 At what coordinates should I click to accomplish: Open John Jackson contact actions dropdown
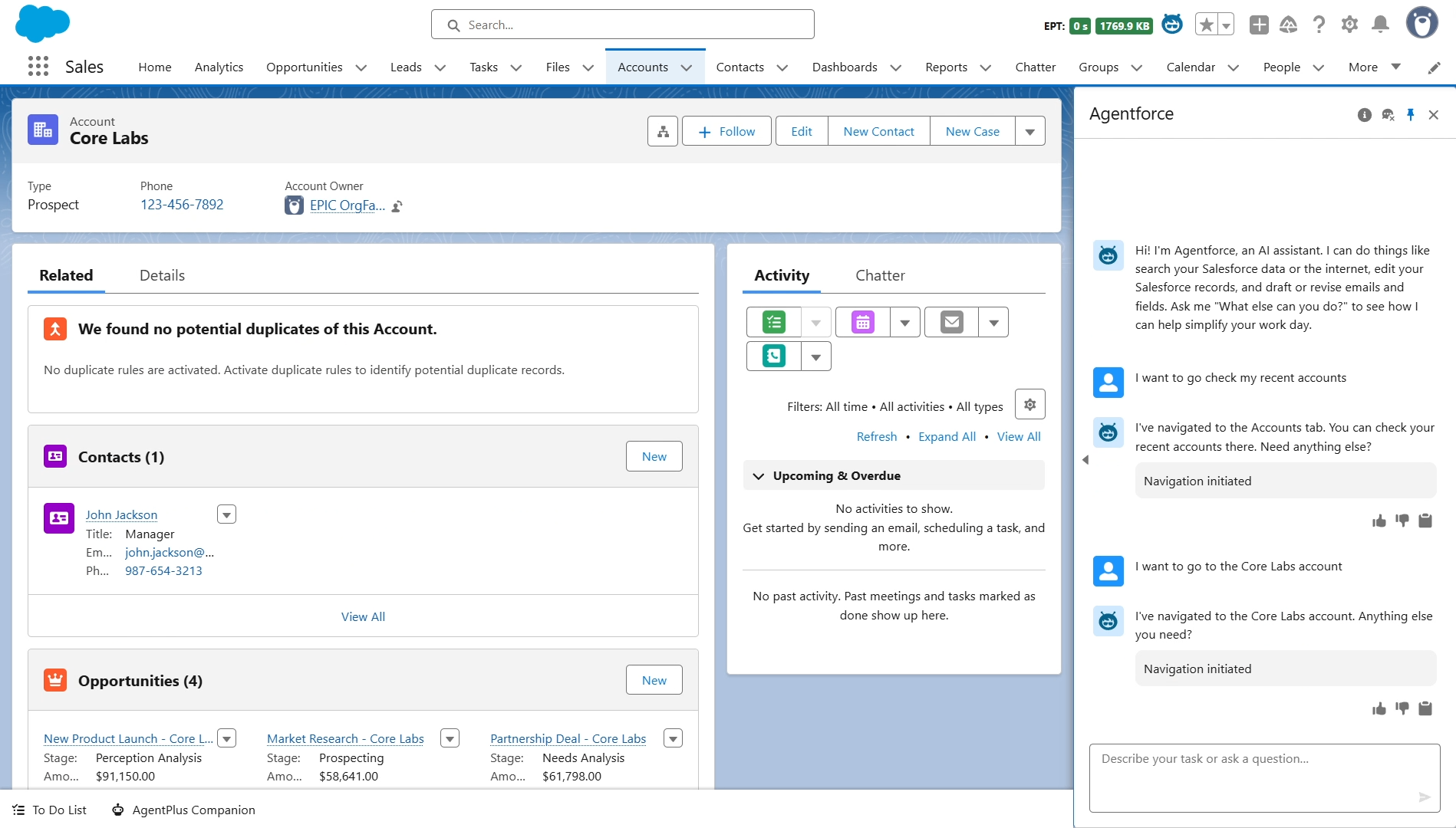click(226, 514)
